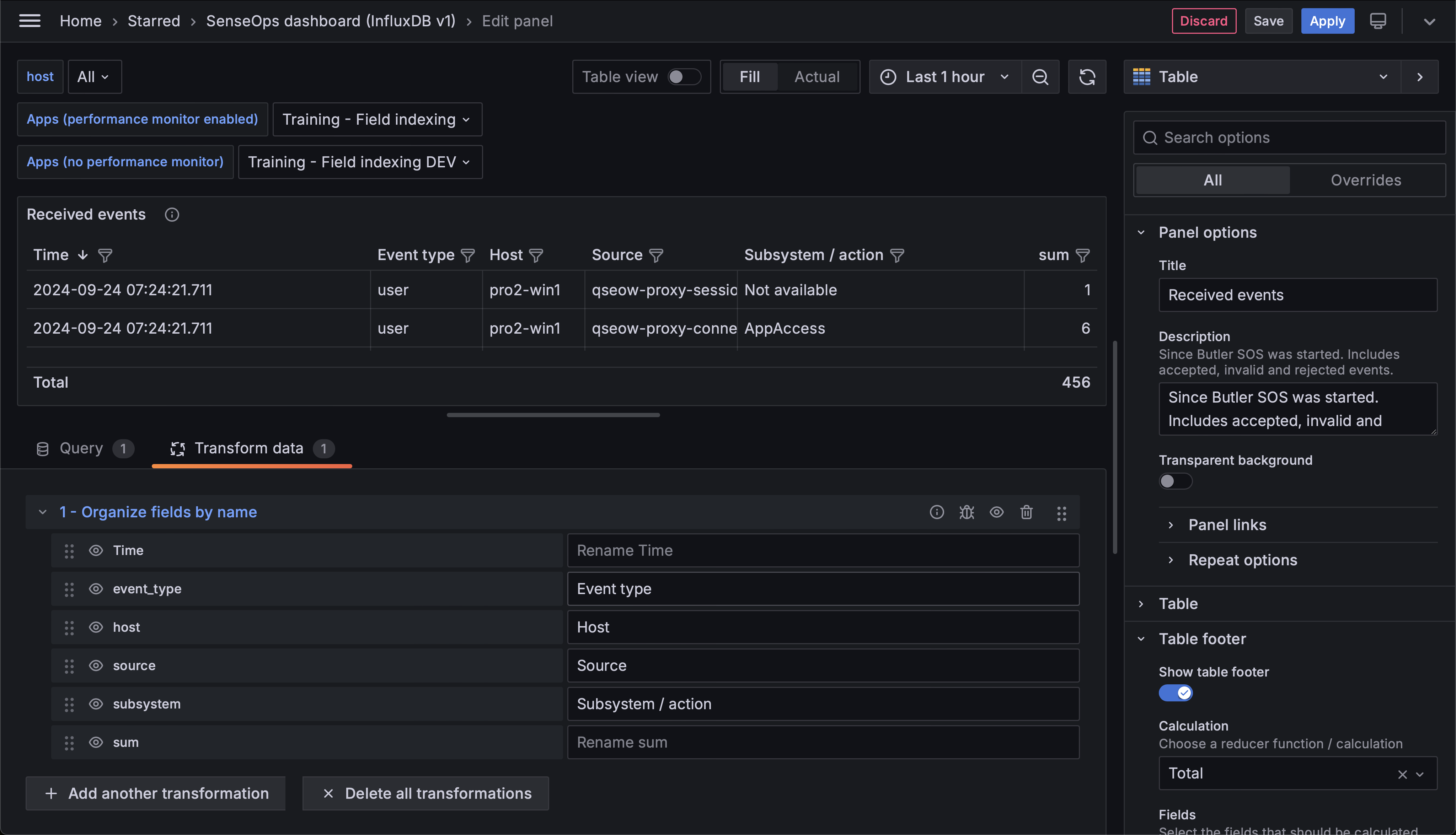This screenshot has height=835, width=1456.
Task: Click the zoom out time range icon
Action: (1040, 77)
